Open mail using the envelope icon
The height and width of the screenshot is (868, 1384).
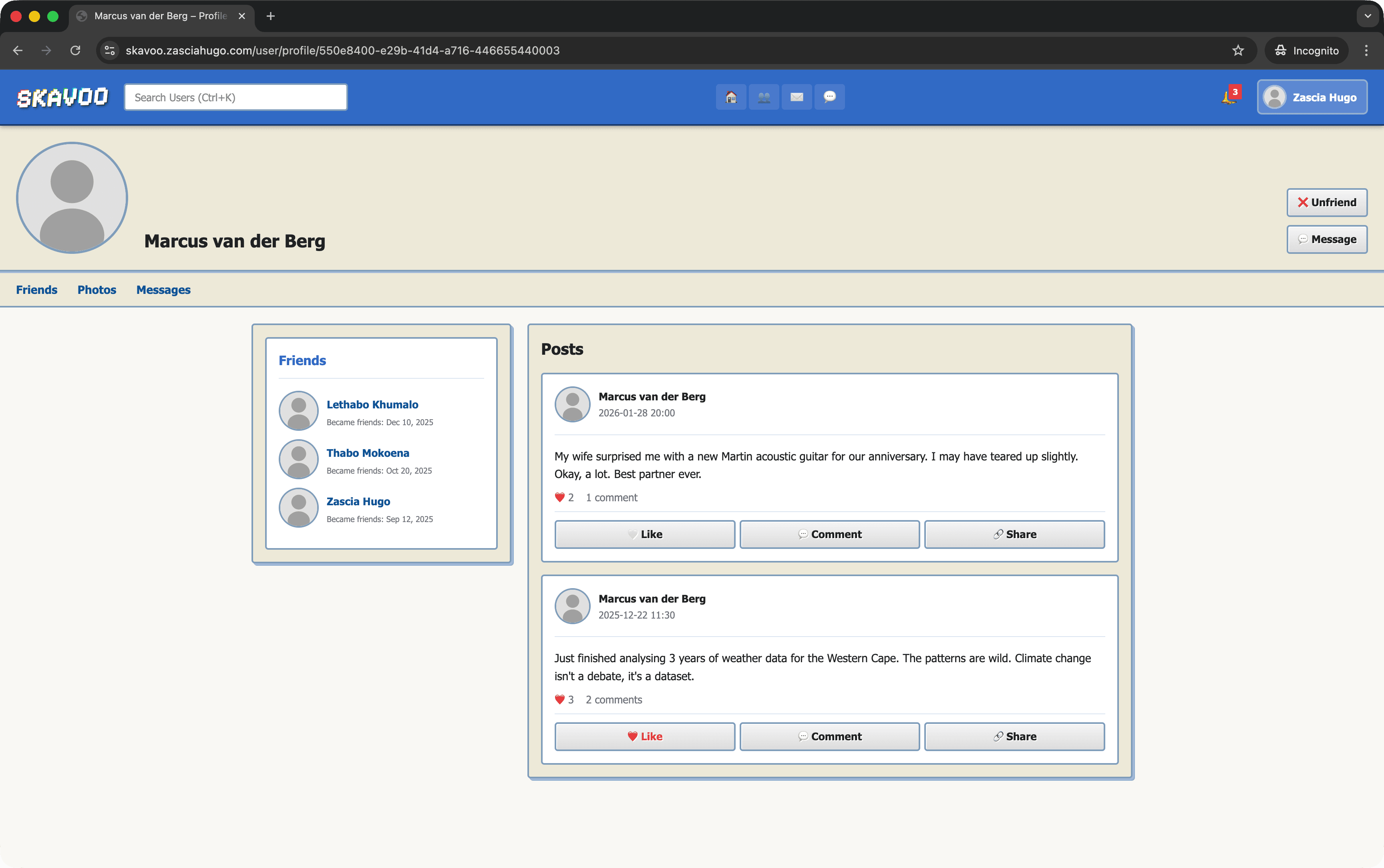coord(797,96)
